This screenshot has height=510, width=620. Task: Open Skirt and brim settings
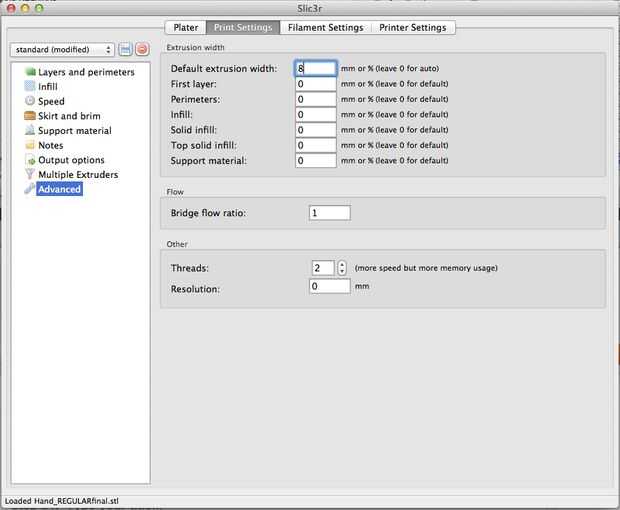point(69,116)
